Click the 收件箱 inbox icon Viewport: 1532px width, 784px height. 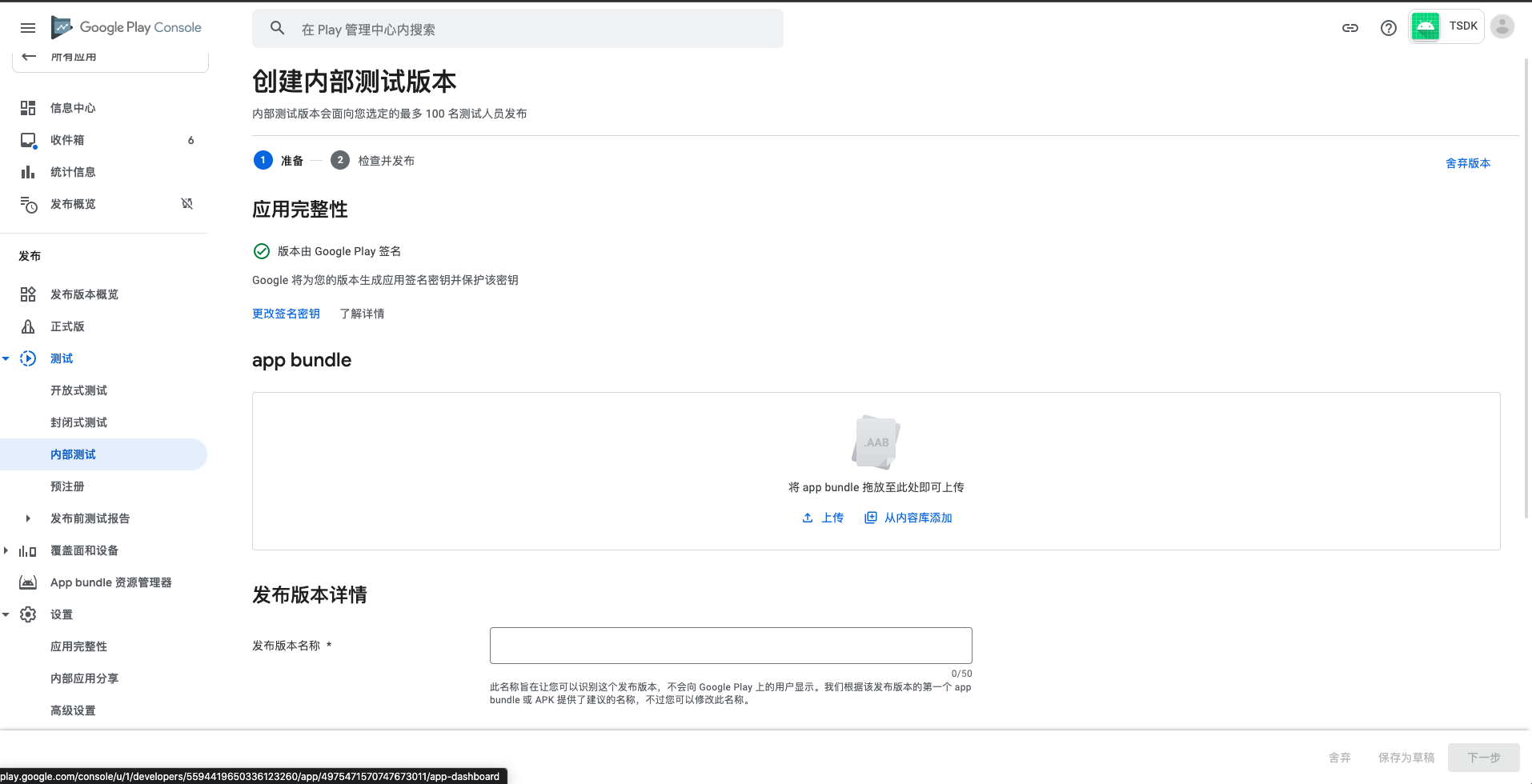click(x=28, y=140)
